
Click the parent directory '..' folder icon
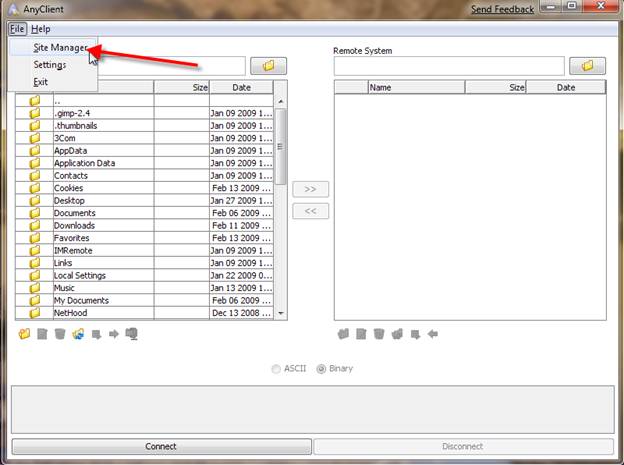click(x=35, y=101)
